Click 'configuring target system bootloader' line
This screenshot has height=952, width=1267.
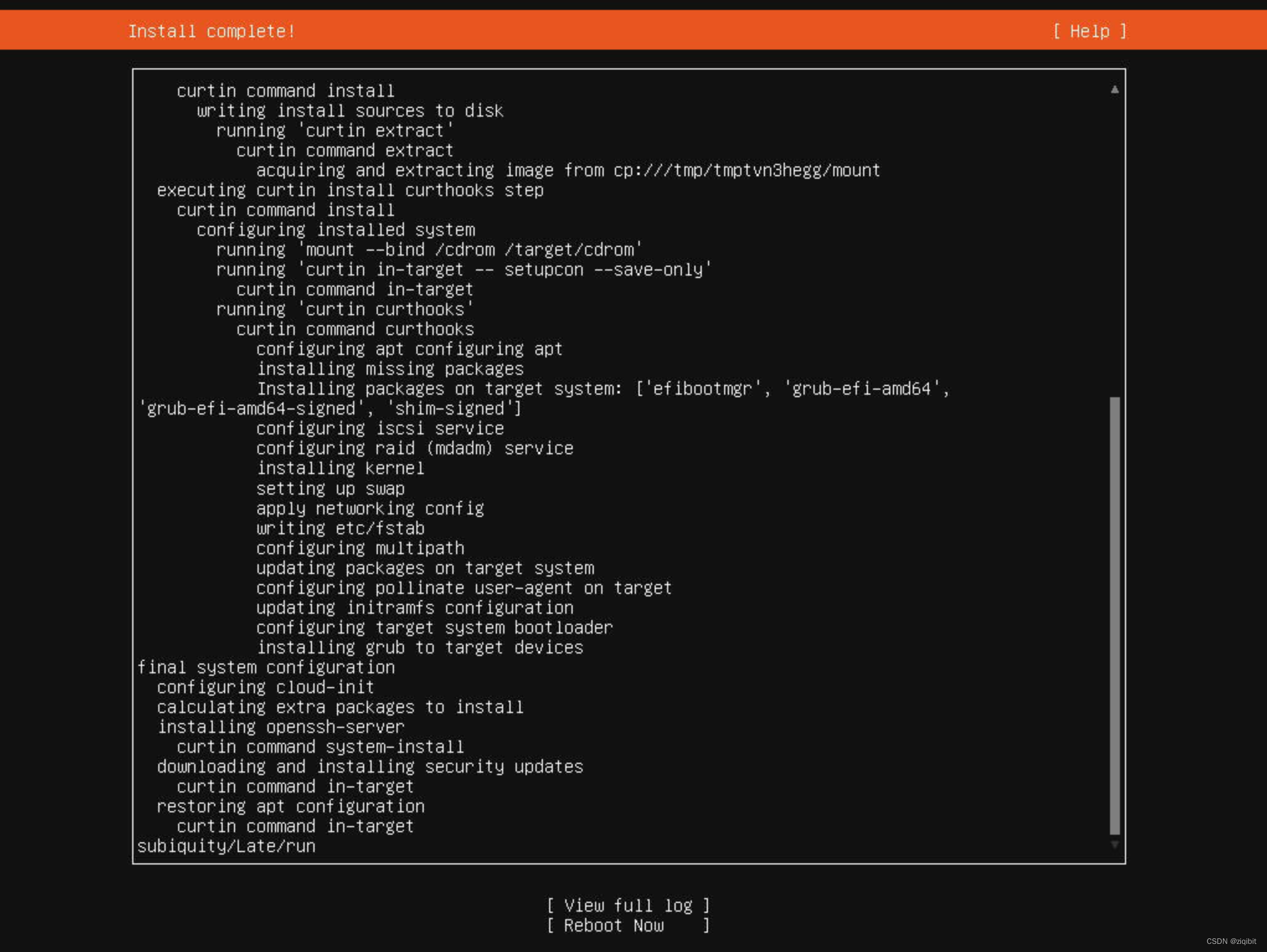435,627
